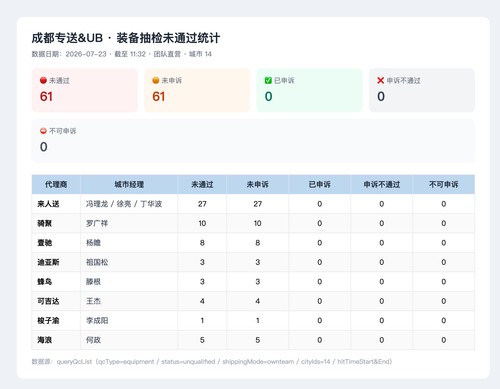Viewport: 500px width, 389px height.
Task: Click city manager 滕根 in 蜂鸟 row
Action: click(x=93, y=282)
